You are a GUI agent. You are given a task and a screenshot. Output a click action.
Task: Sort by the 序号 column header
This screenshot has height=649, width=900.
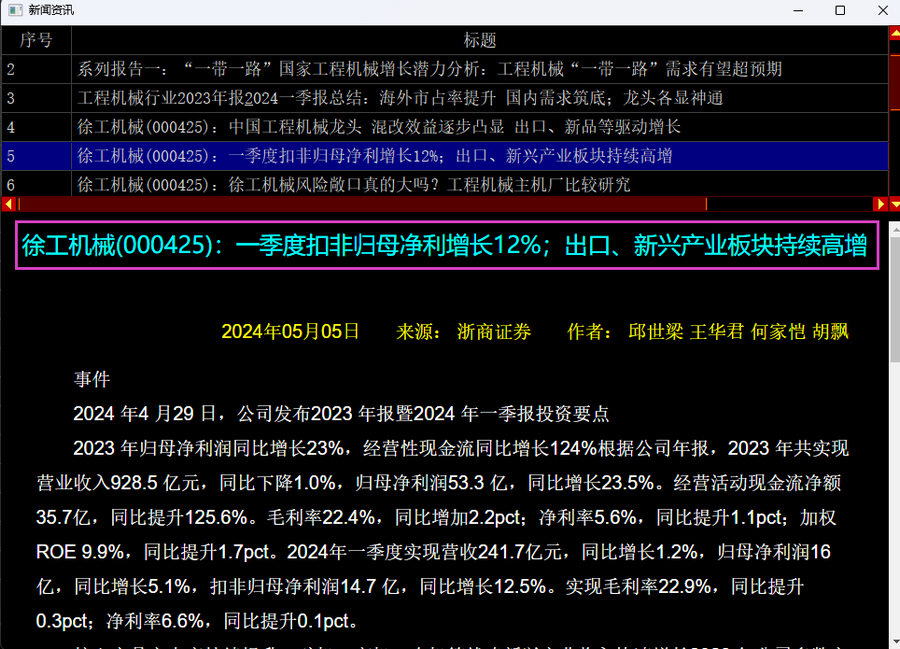36,40
